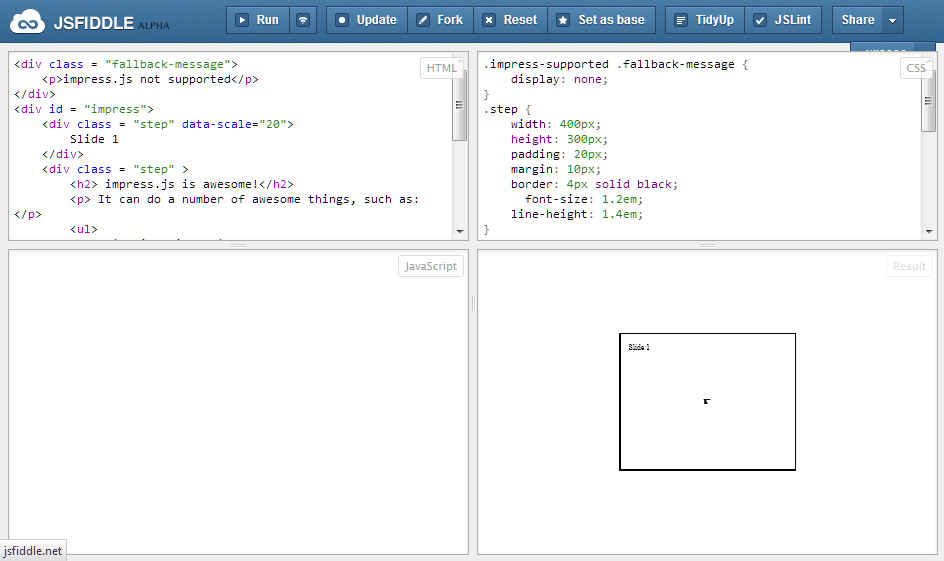Screen dimensions: 944x561
Task: Click the star icon on Set as base
Action: [563, 20]
